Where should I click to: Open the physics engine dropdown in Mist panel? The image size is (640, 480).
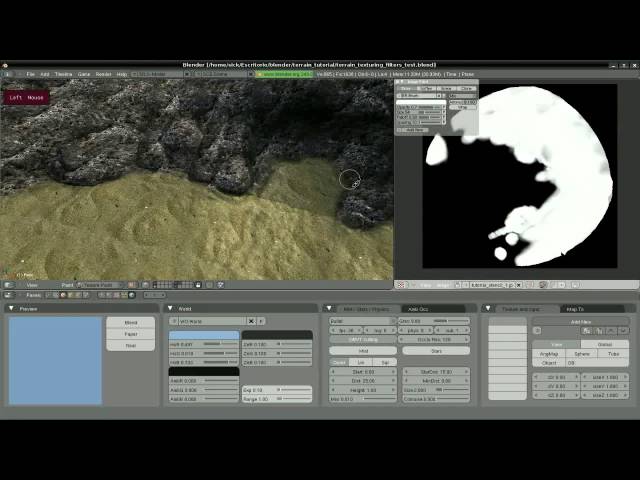click(363, 321)
